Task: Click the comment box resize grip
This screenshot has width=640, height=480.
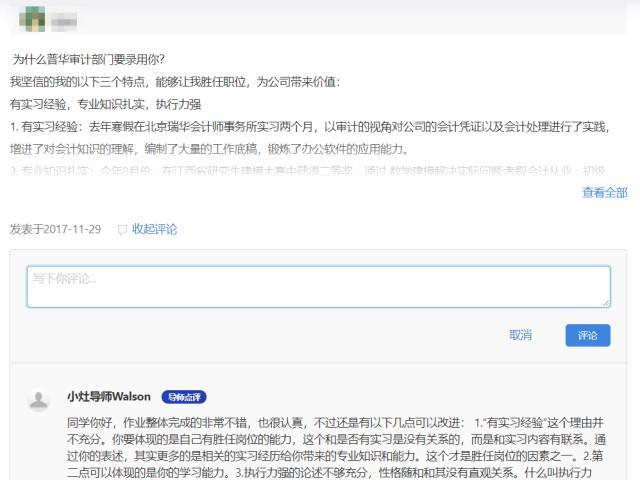Action: 606,303
